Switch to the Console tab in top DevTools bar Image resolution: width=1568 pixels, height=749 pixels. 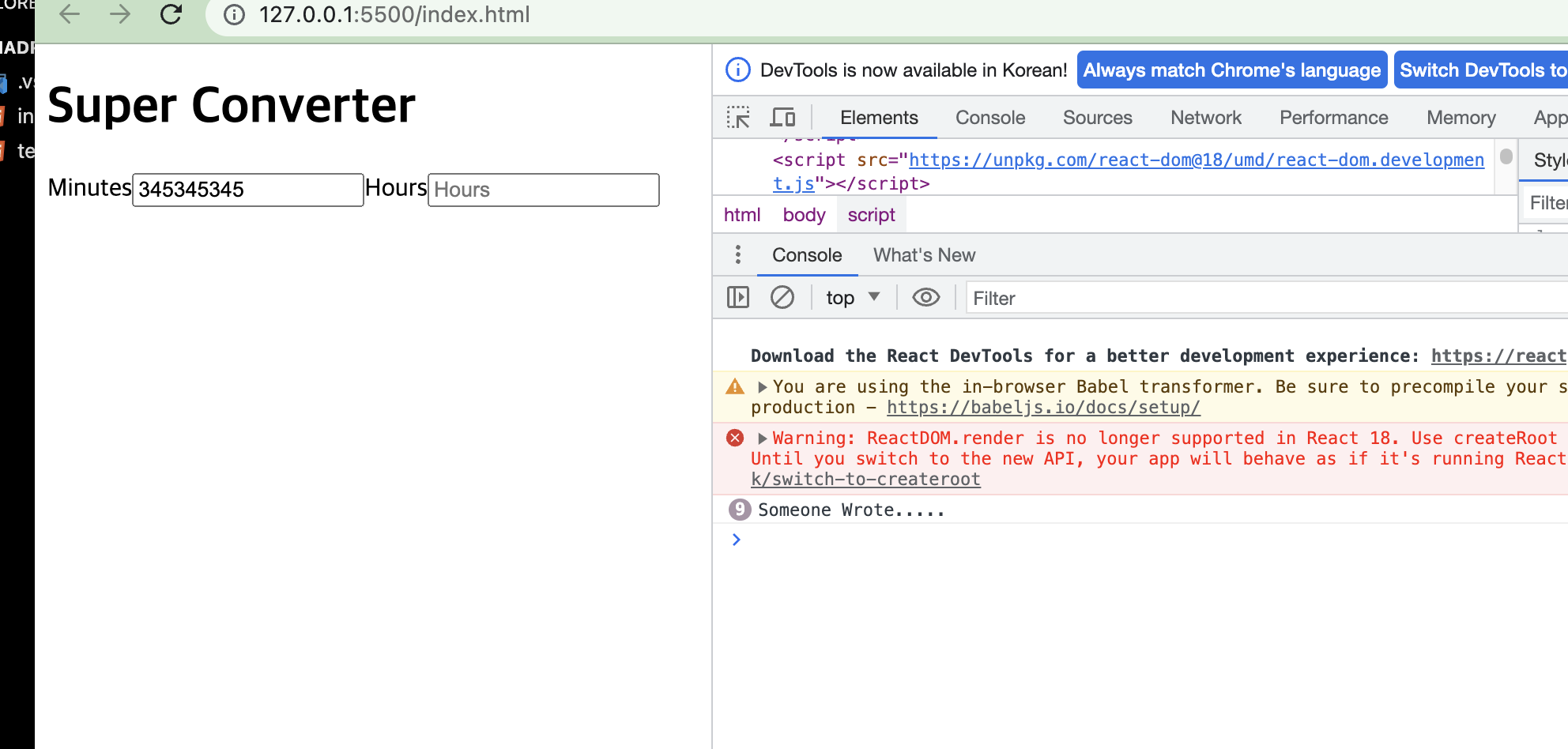pos(990,118)
